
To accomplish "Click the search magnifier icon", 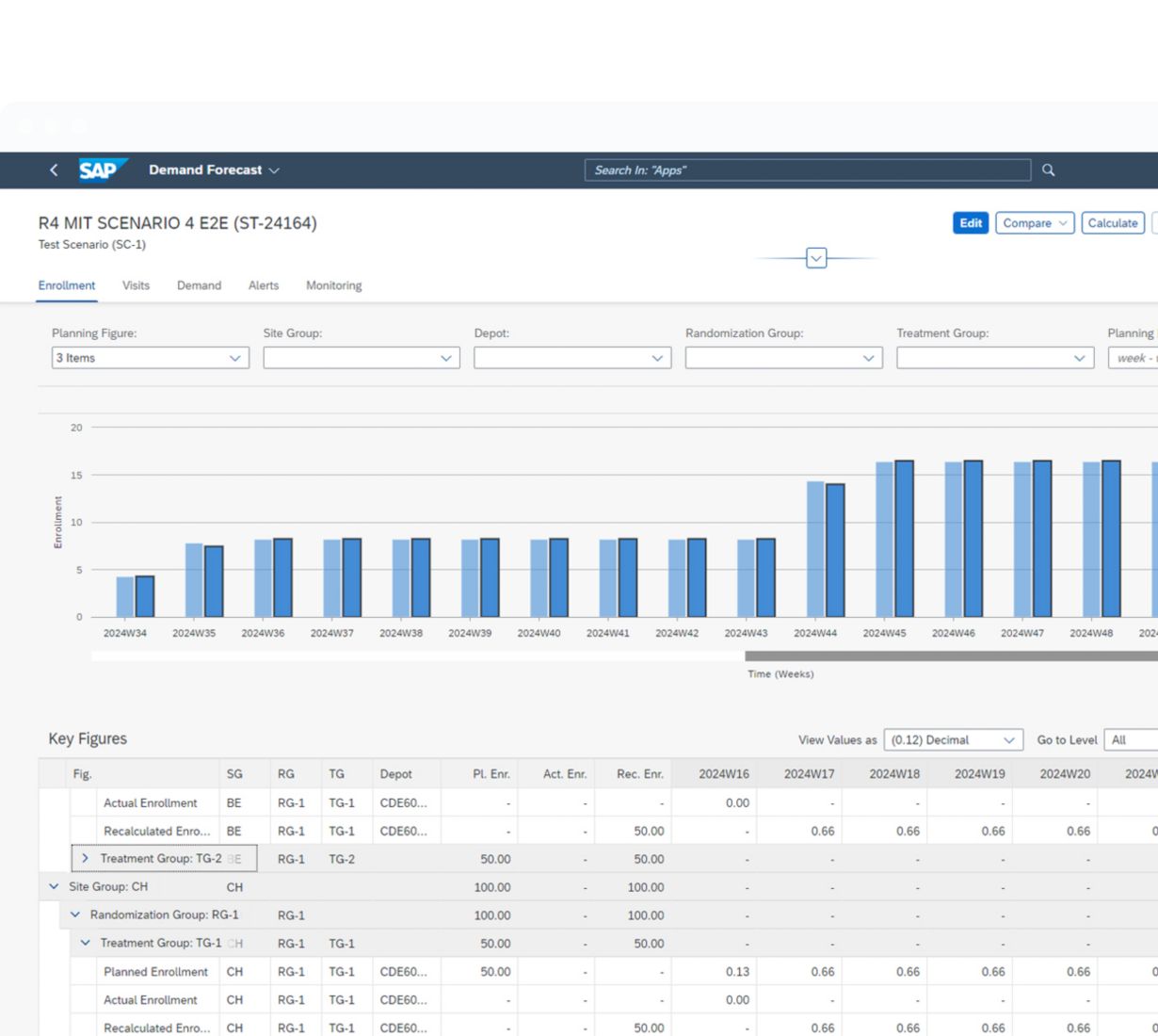I will click(1048, 170).
